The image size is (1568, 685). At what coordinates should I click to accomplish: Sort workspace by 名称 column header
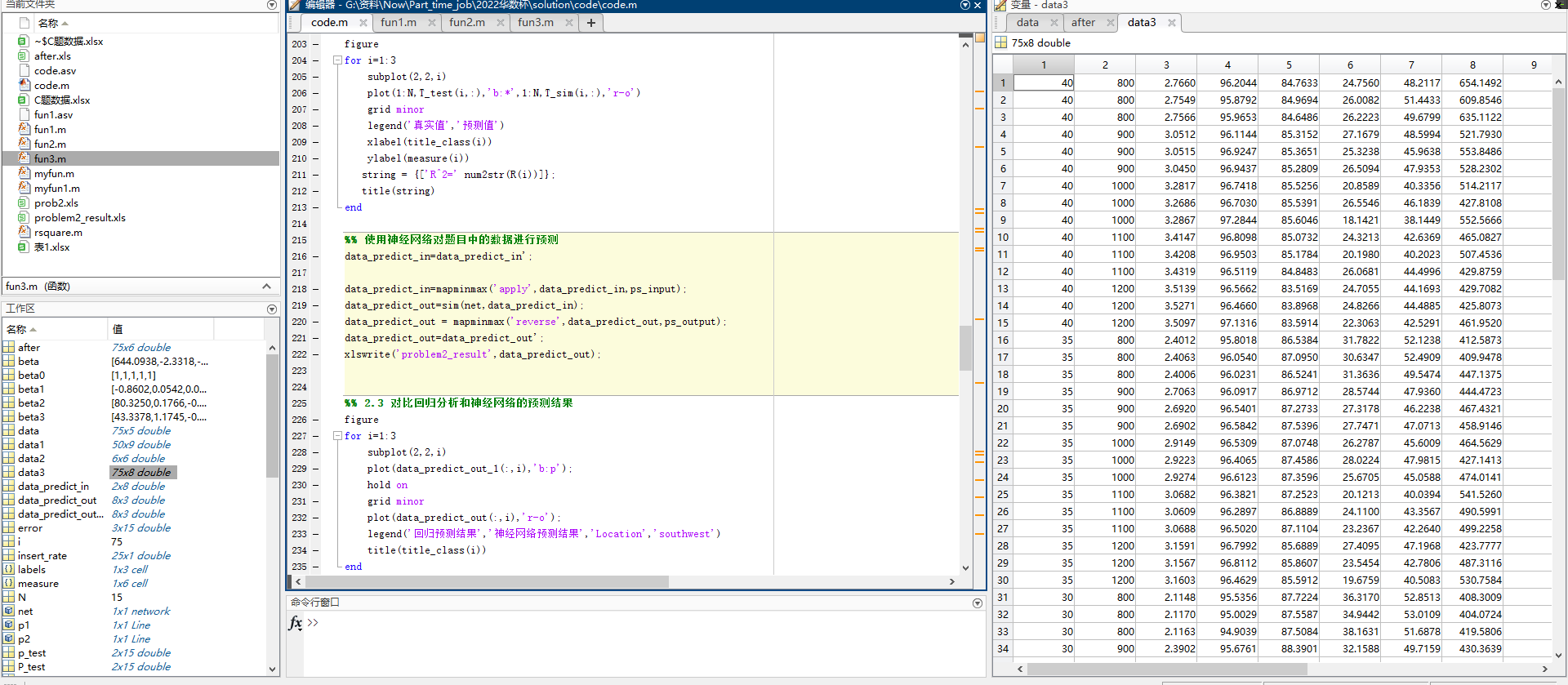[x=54, y=329]
